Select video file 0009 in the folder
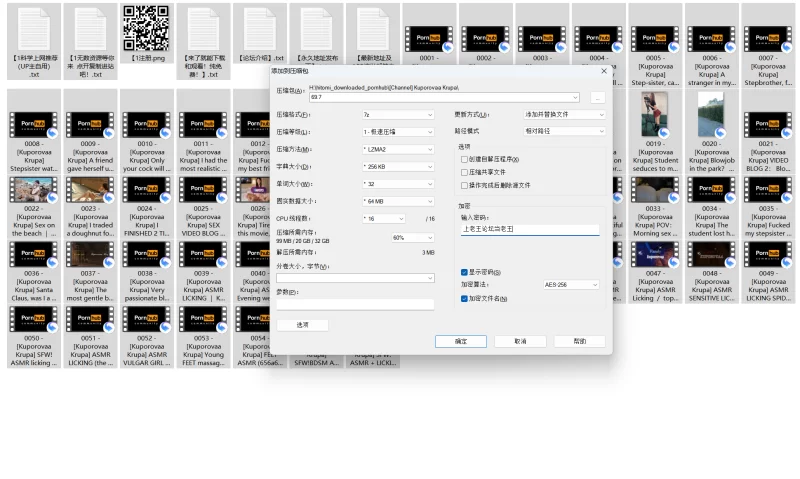800x479 pixels. pyautogui.click(x=90, y=132)
